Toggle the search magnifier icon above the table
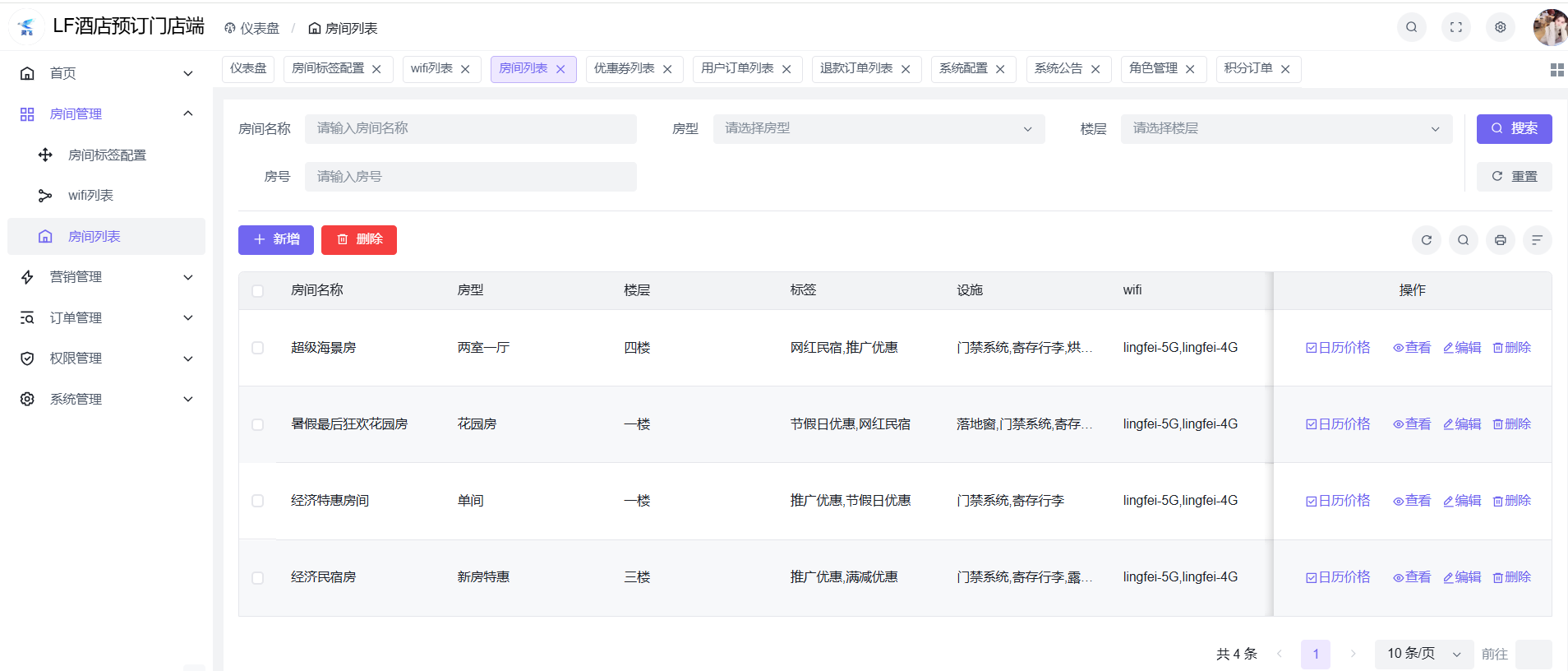Screen dimensions: 1568x671 pyautogui.click(x=1464, y=240)
